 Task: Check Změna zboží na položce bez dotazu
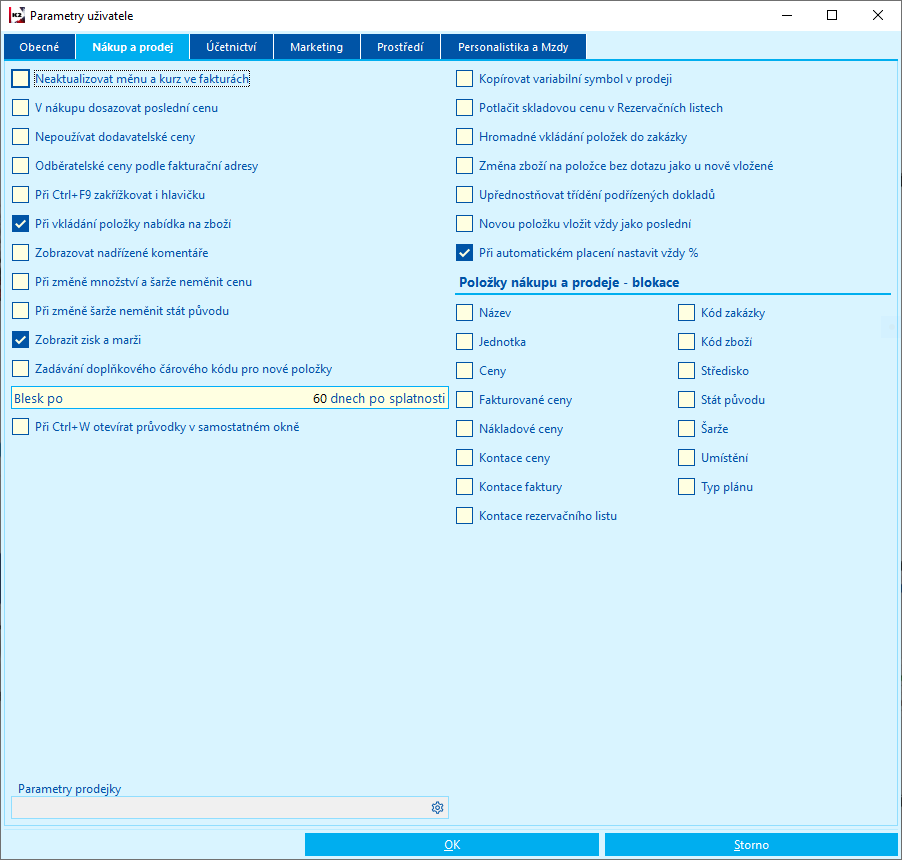pyautogui.click(x=464, y=166)
